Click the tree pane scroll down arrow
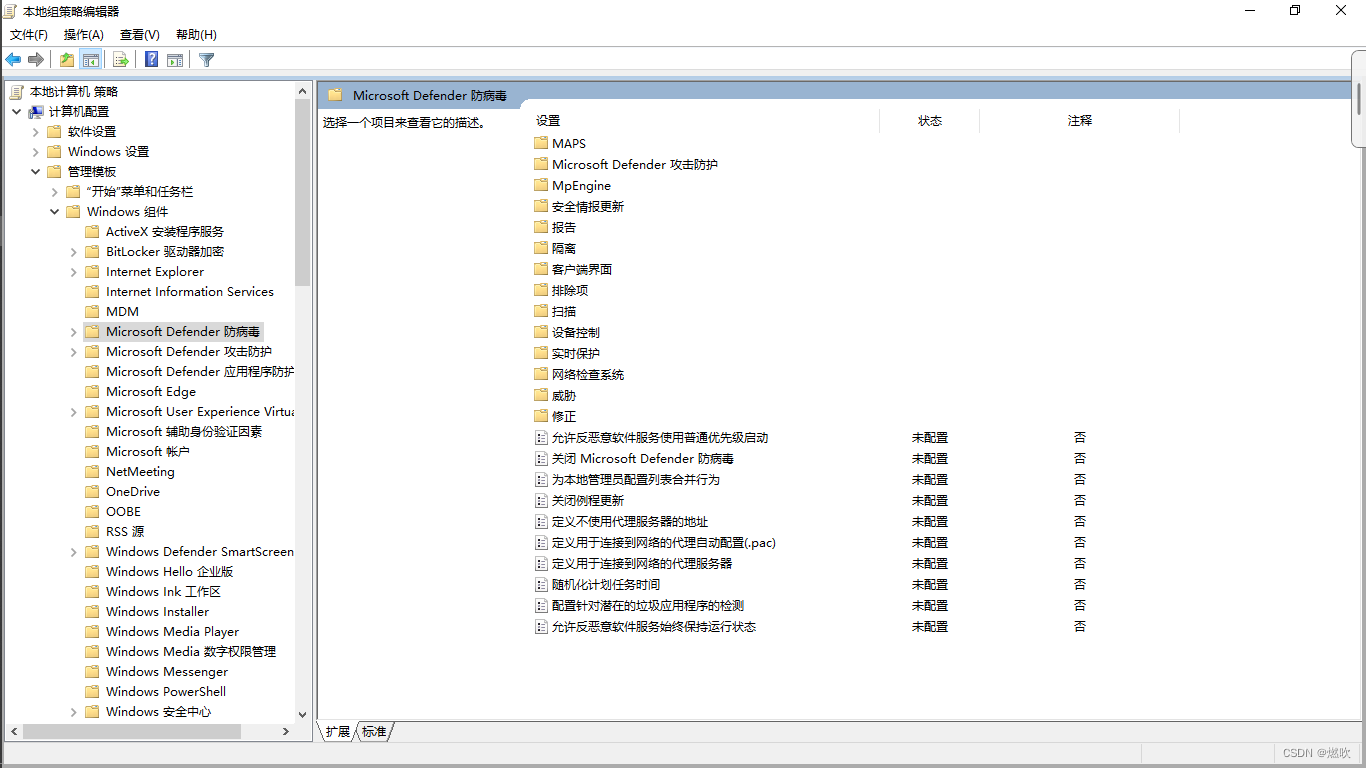Screen dimensions: 1366x768 pos(303,714)
